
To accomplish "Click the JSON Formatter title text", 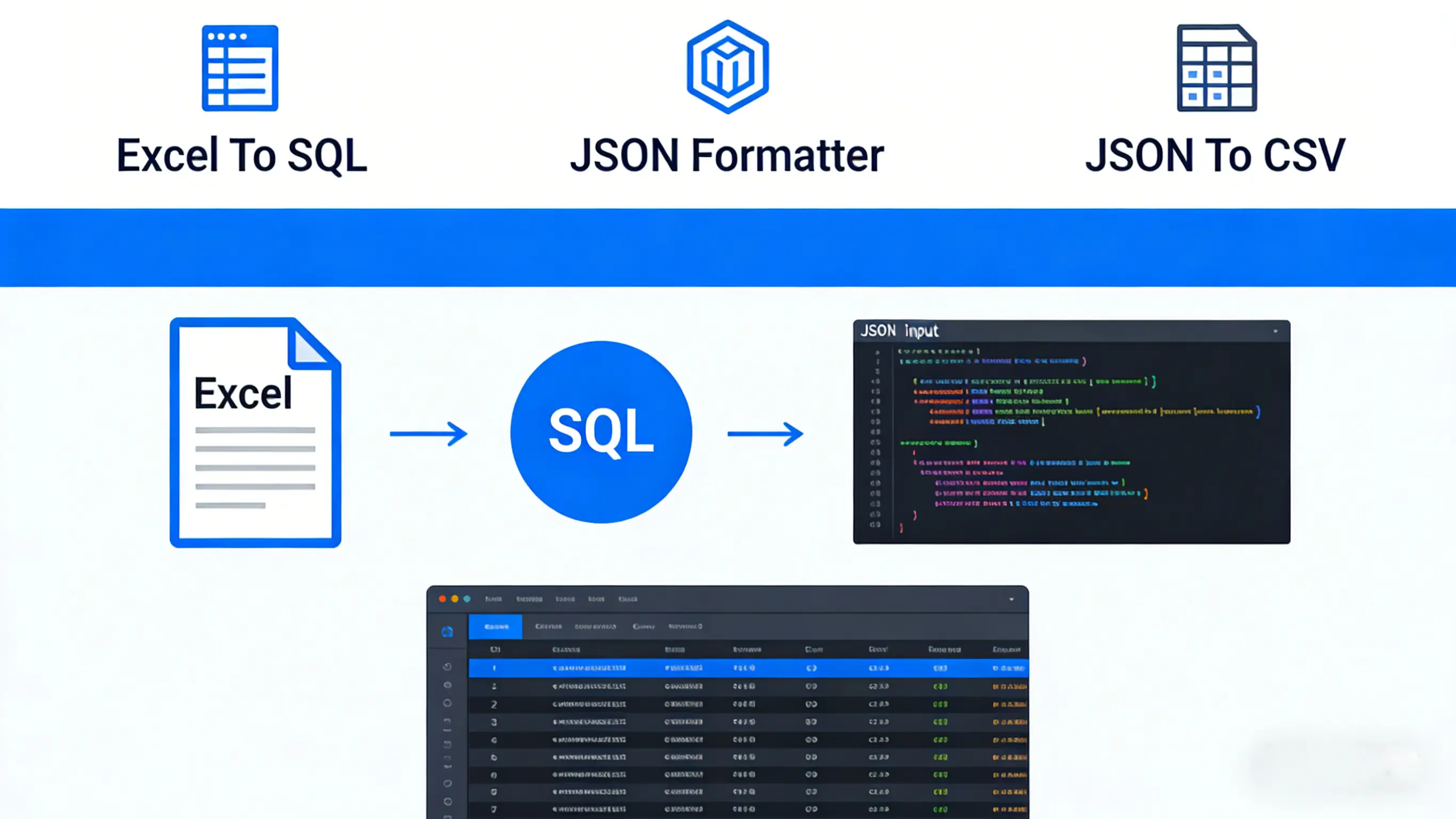I will coord(728,154).
